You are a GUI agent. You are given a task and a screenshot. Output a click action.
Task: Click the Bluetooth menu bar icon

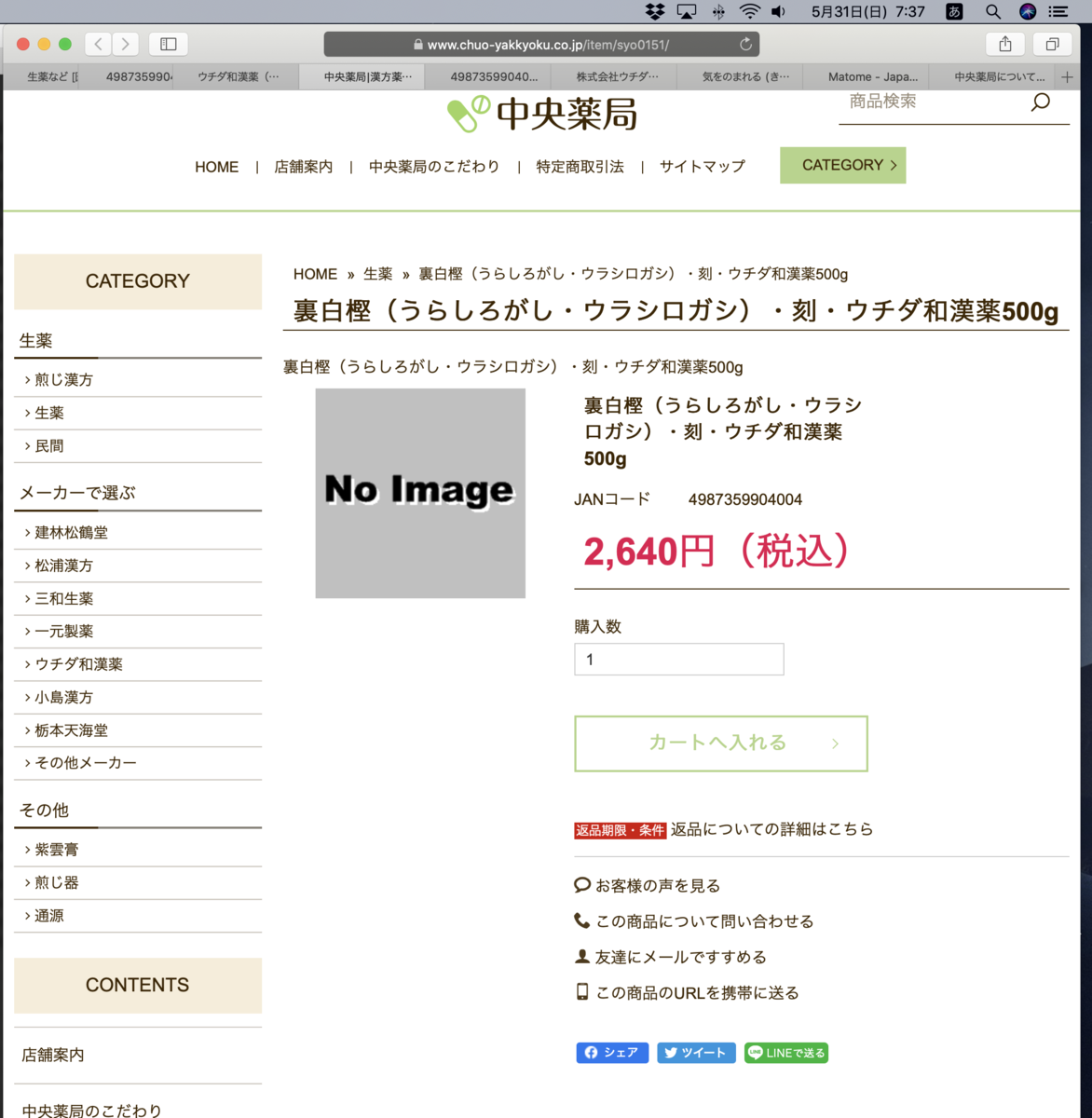718,11
